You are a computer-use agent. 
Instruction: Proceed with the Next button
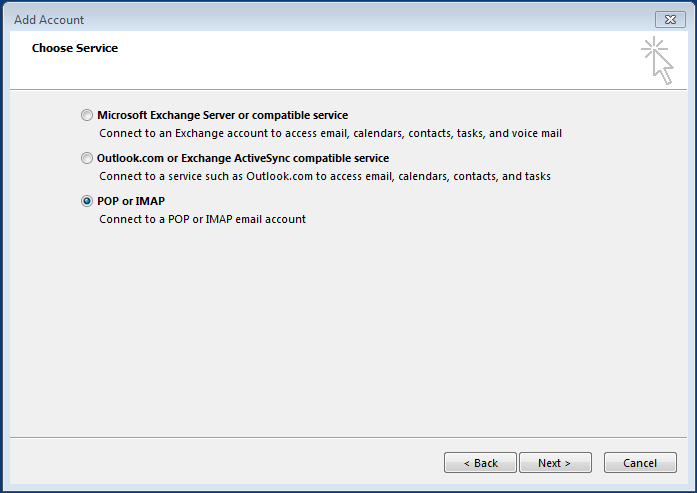[x=554, y=463]
